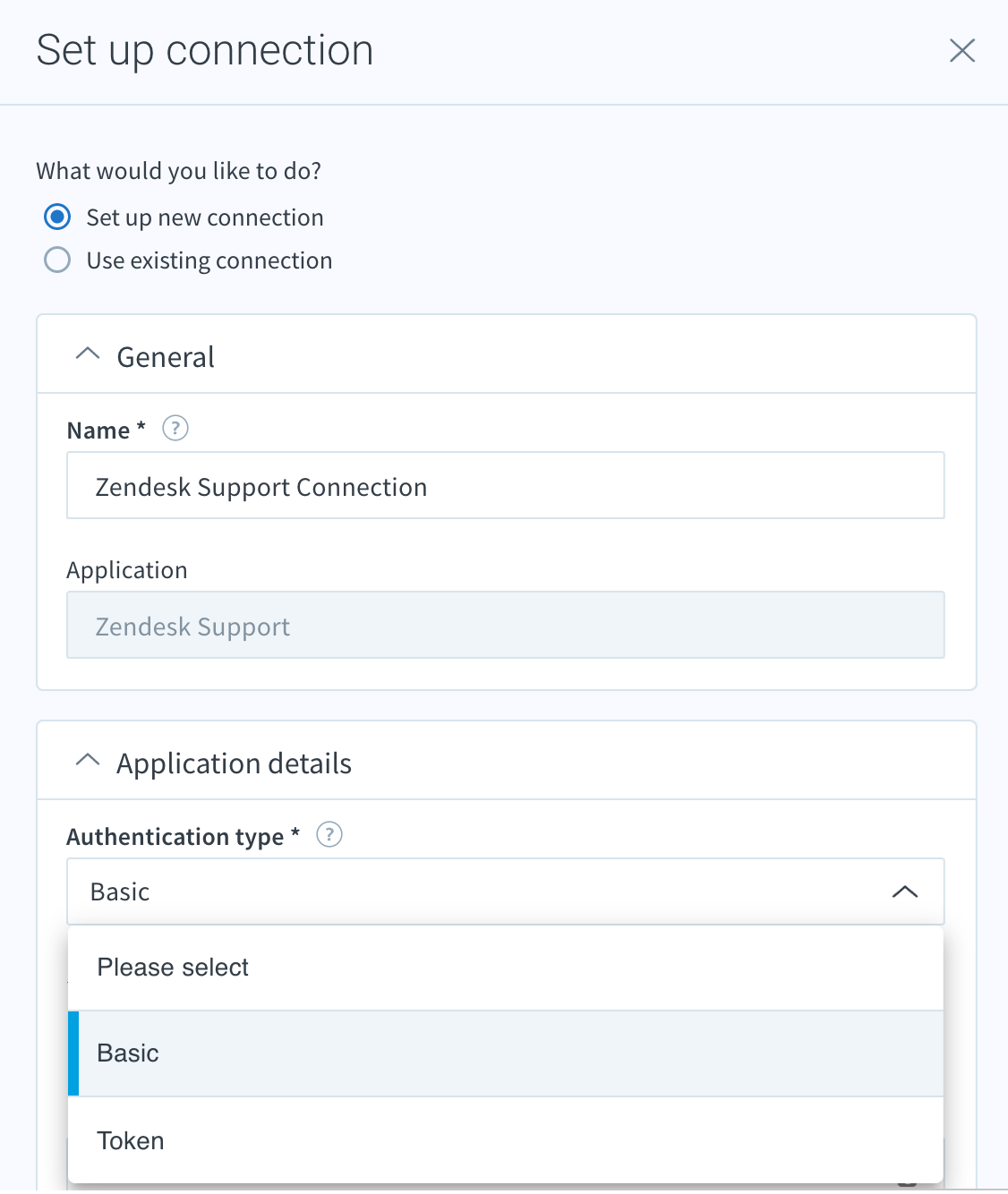Choose Basic option in dropdown list
The height and width of the screenshot is (1194, 1008).
(506, 1053)
